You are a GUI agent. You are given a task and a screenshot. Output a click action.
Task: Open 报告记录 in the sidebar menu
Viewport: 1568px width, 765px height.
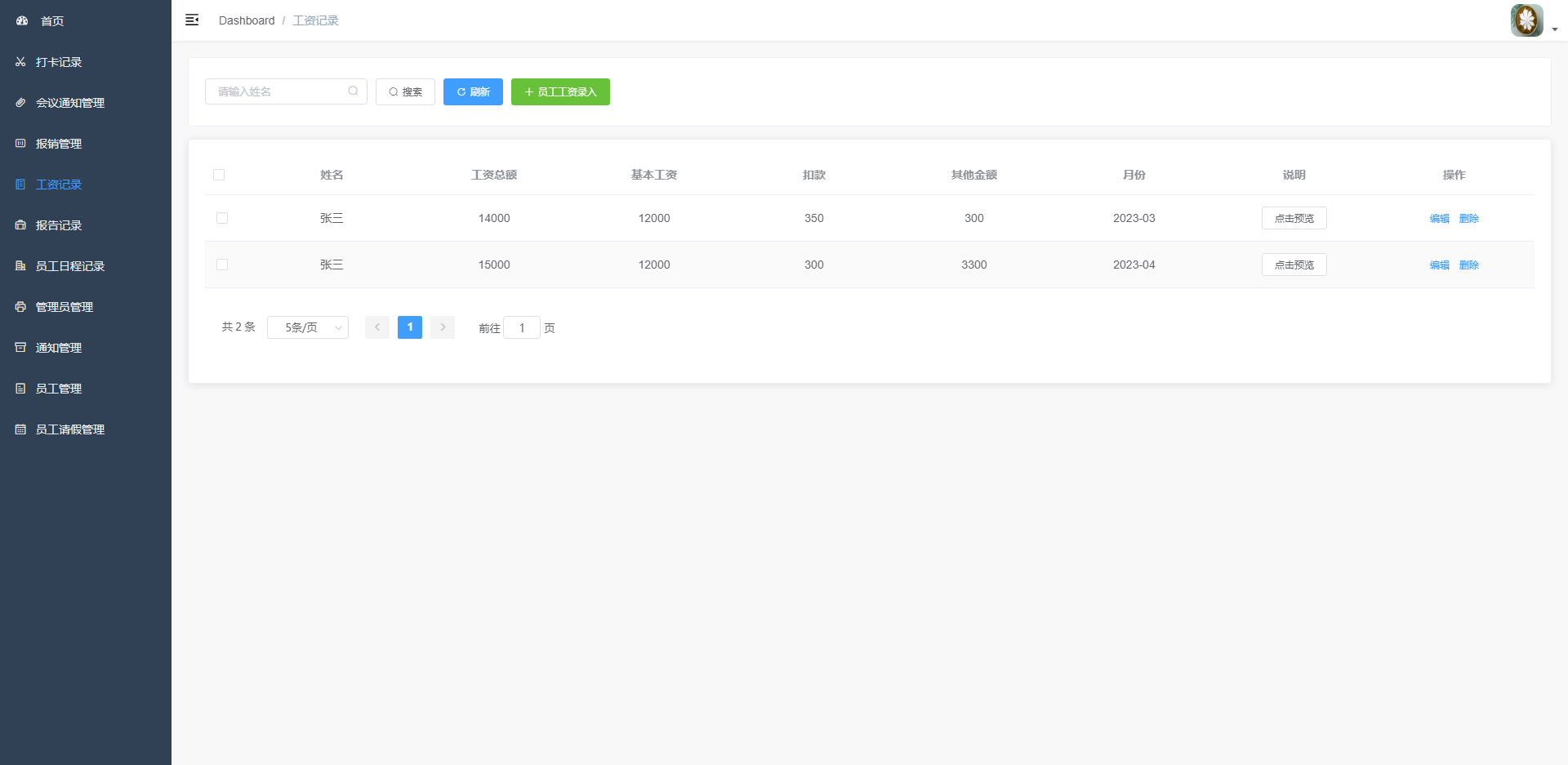pyautogui.click(x=59, y=225)
